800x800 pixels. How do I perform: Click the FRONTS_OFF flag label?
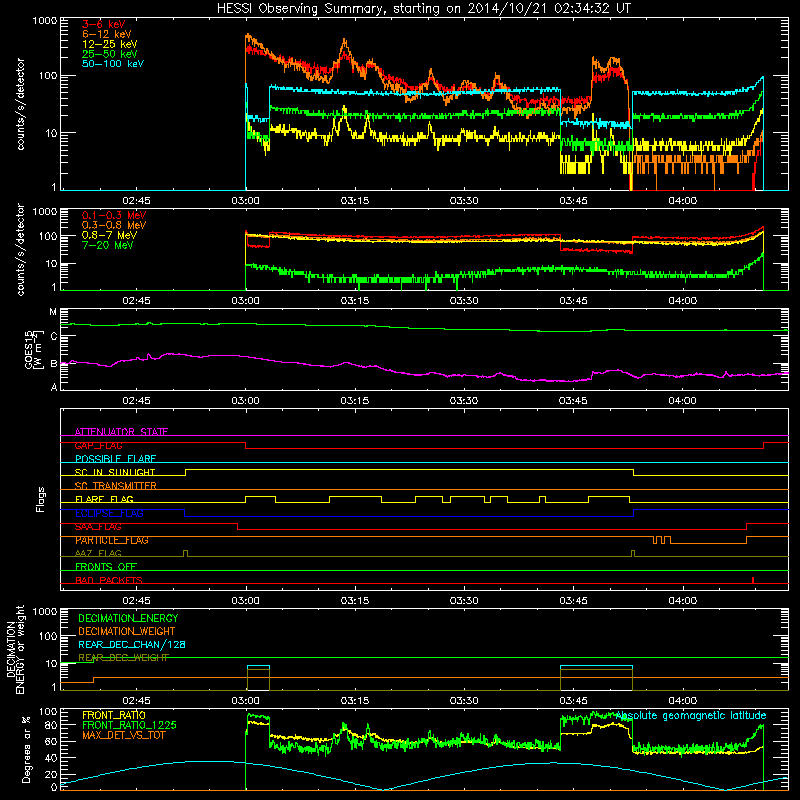(106, 567)
